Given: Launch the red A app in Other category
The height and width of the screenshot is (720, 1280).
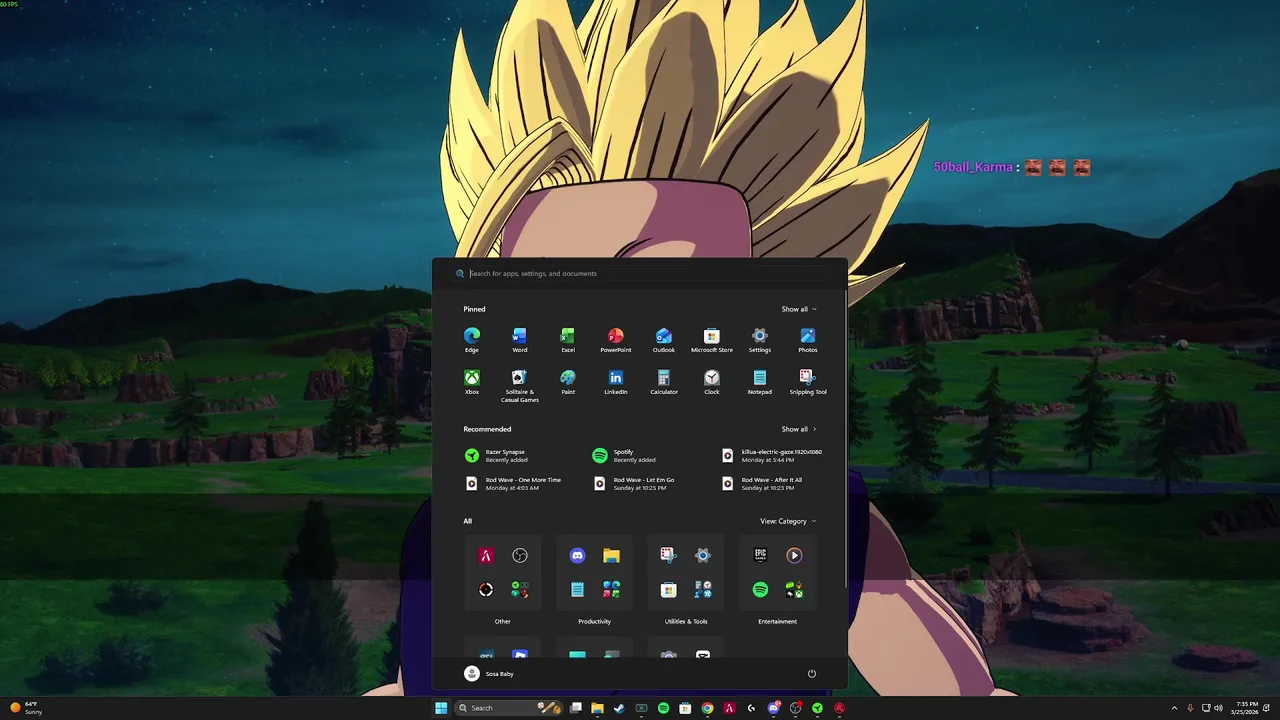Looking at the screenshot, I should (486, 556).
